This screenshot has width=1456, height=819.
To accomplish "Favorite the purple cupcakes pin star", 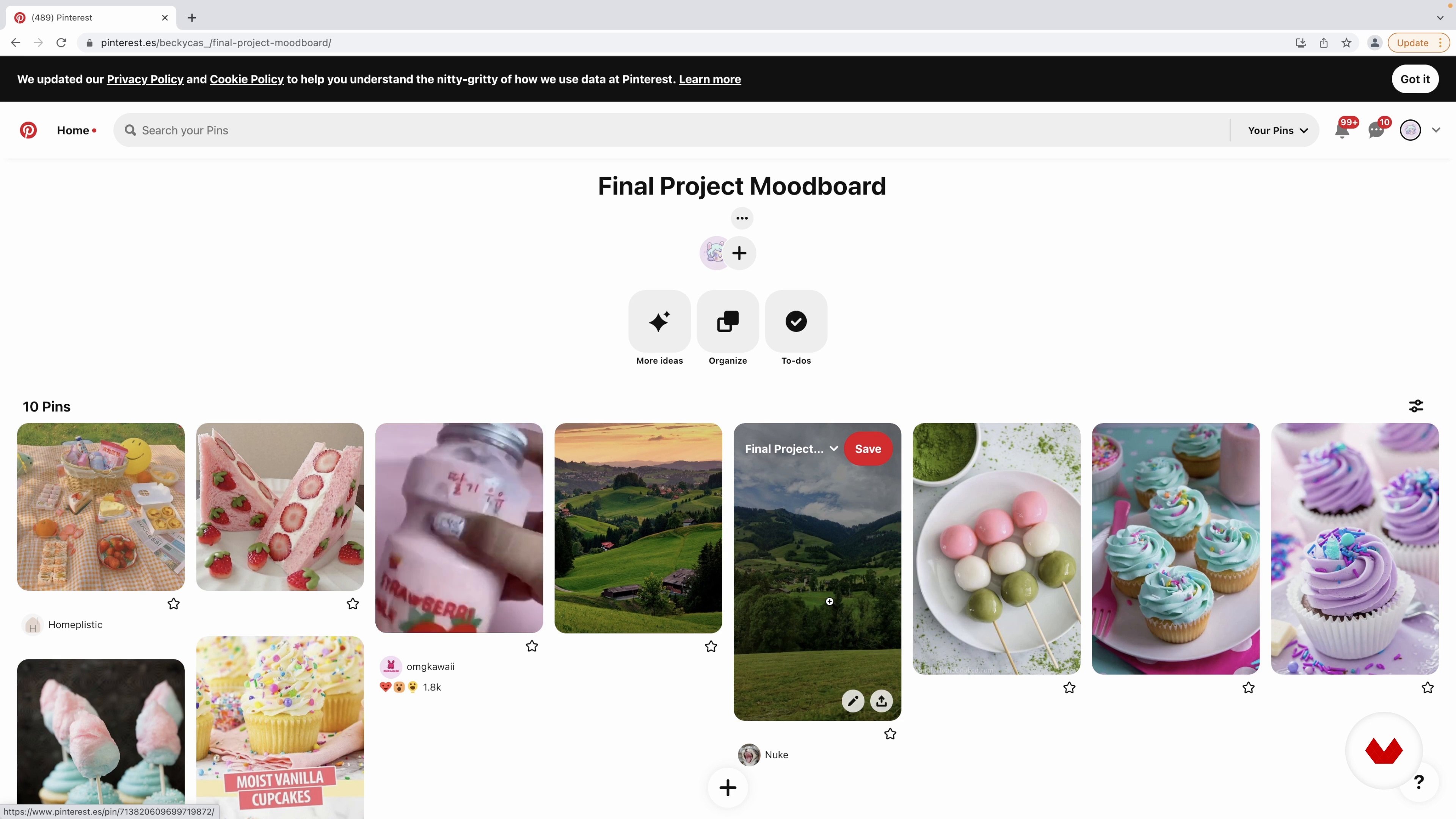I will (x=1428, y=687).
